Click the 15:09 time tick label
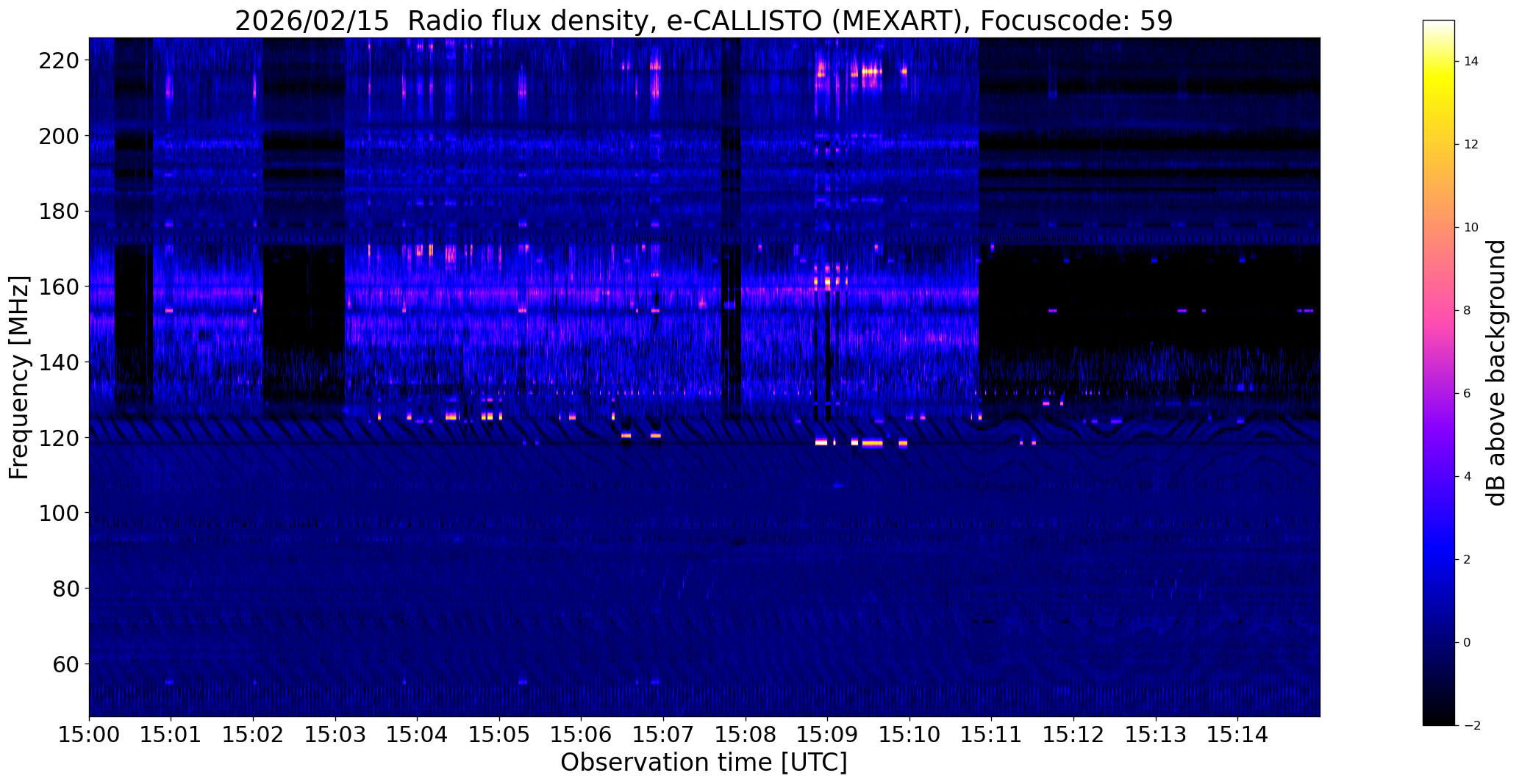 pos(828,734)
